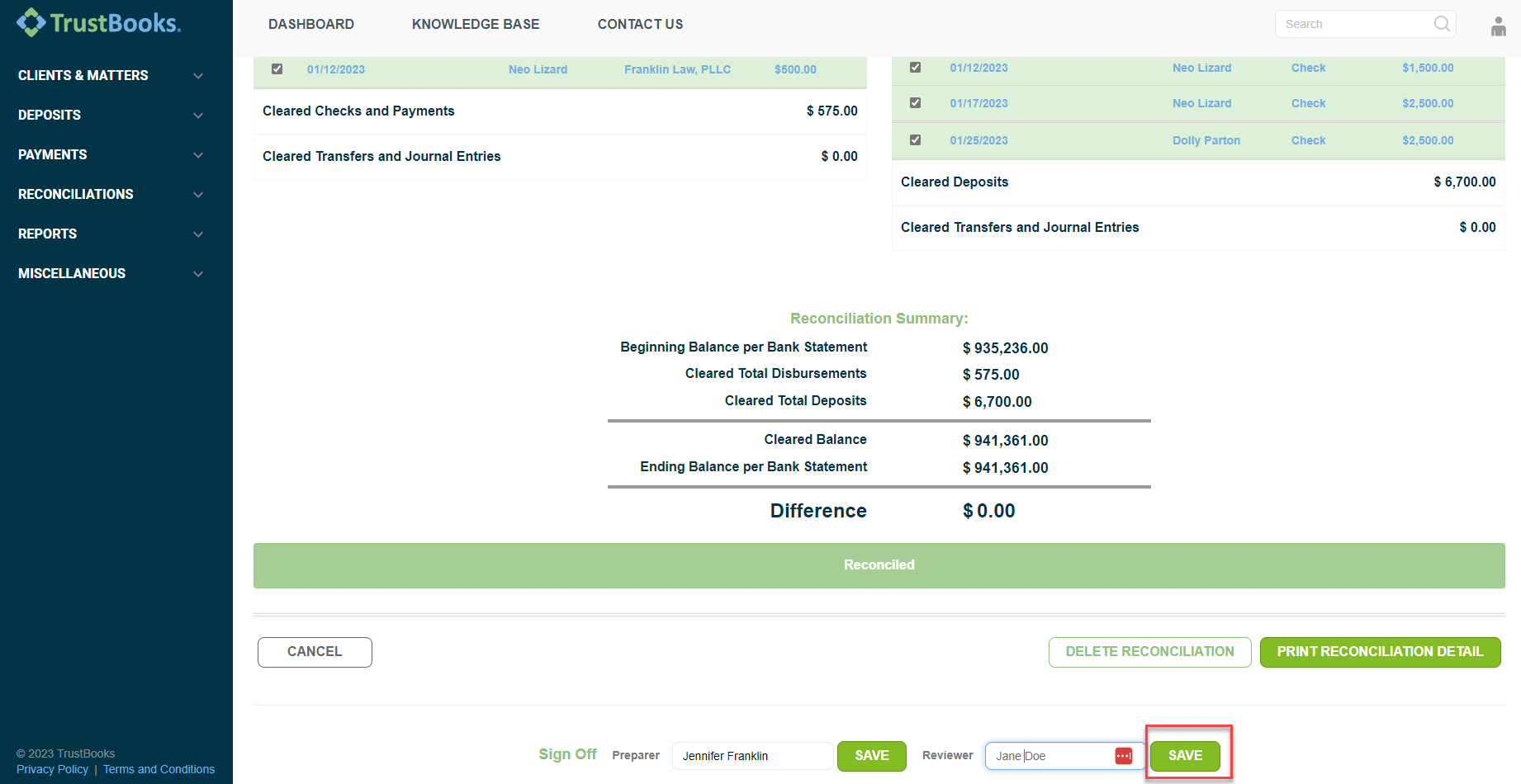
Task: Click Neo Lizard in the $500.00 payment row
Action: tap(538, 69)
